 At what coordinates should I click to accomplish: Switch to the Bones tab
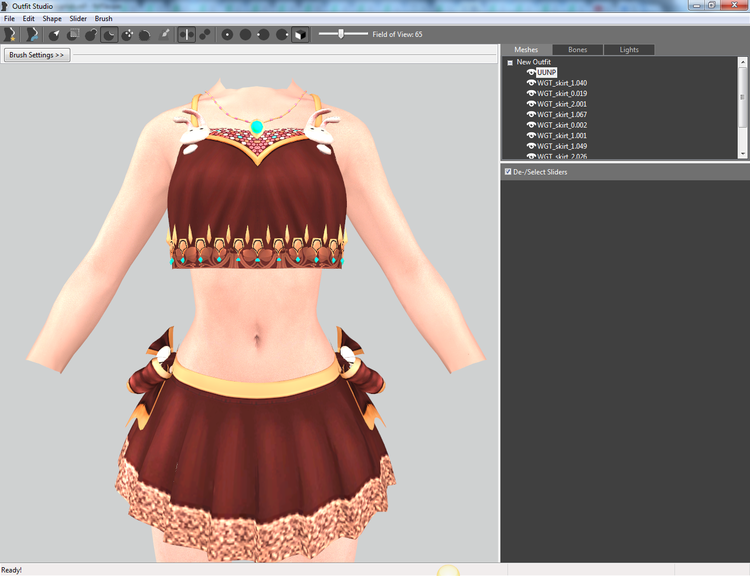coord(578,50)
